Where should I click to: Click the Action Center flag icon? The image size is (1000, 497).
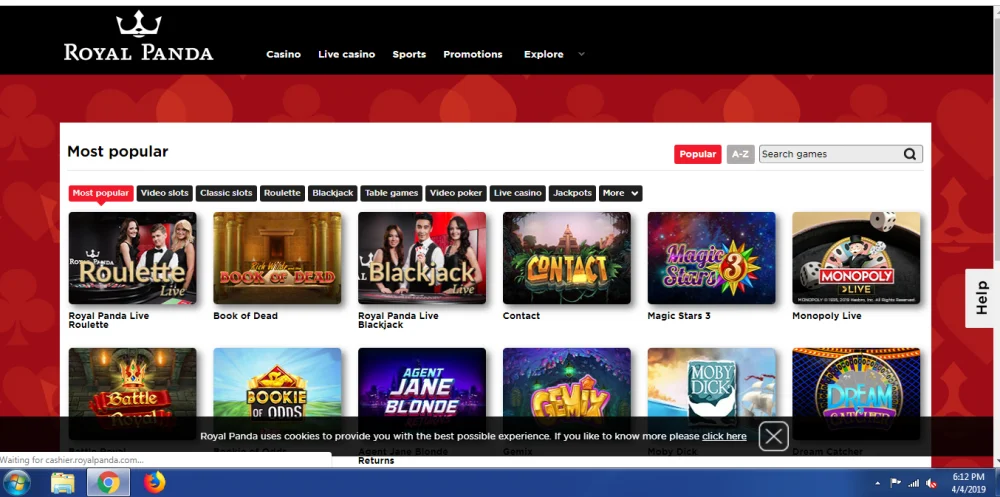[x=895, y=484]
